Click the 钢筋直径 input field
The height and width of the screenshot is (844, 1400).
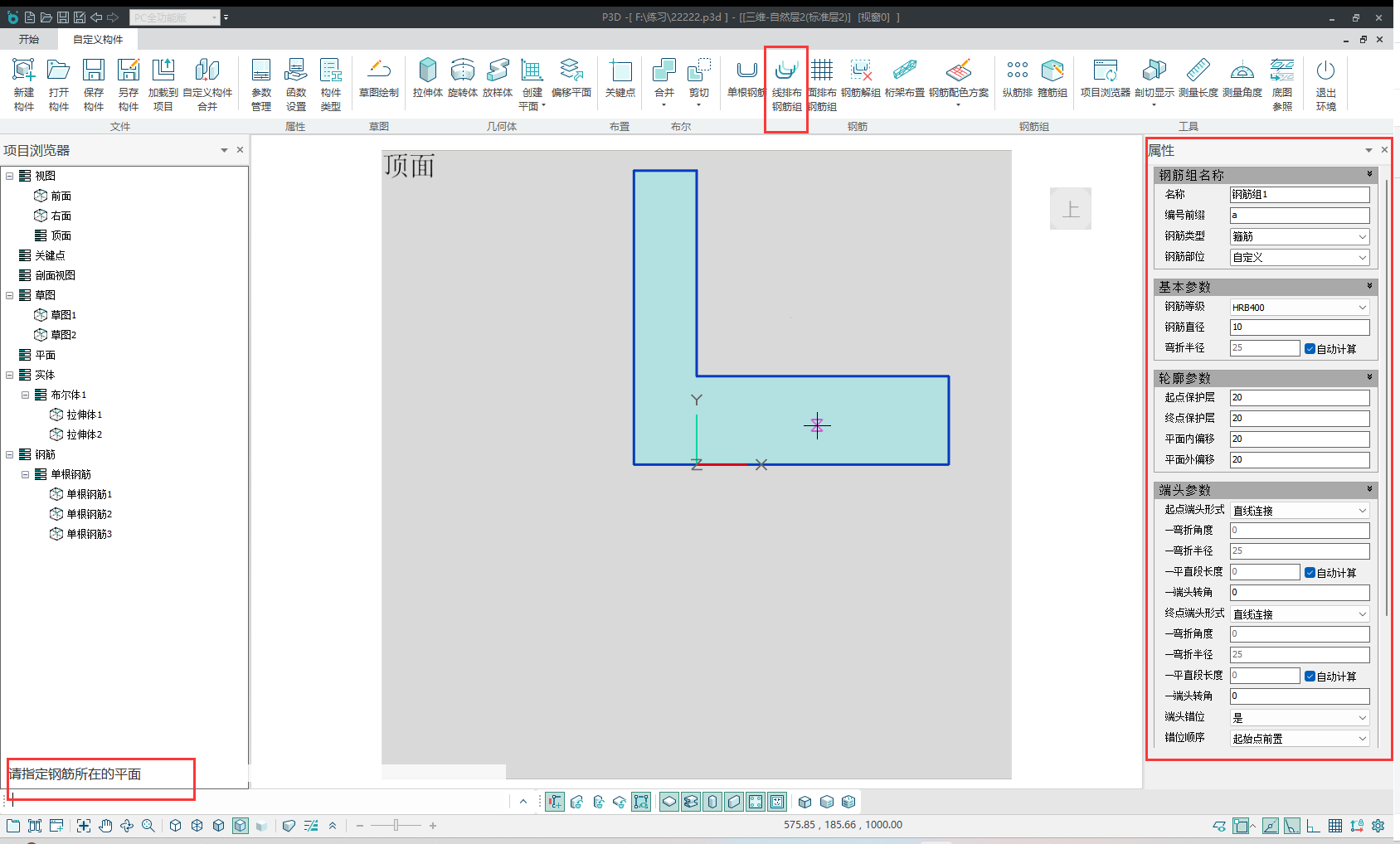point(1300,327)
